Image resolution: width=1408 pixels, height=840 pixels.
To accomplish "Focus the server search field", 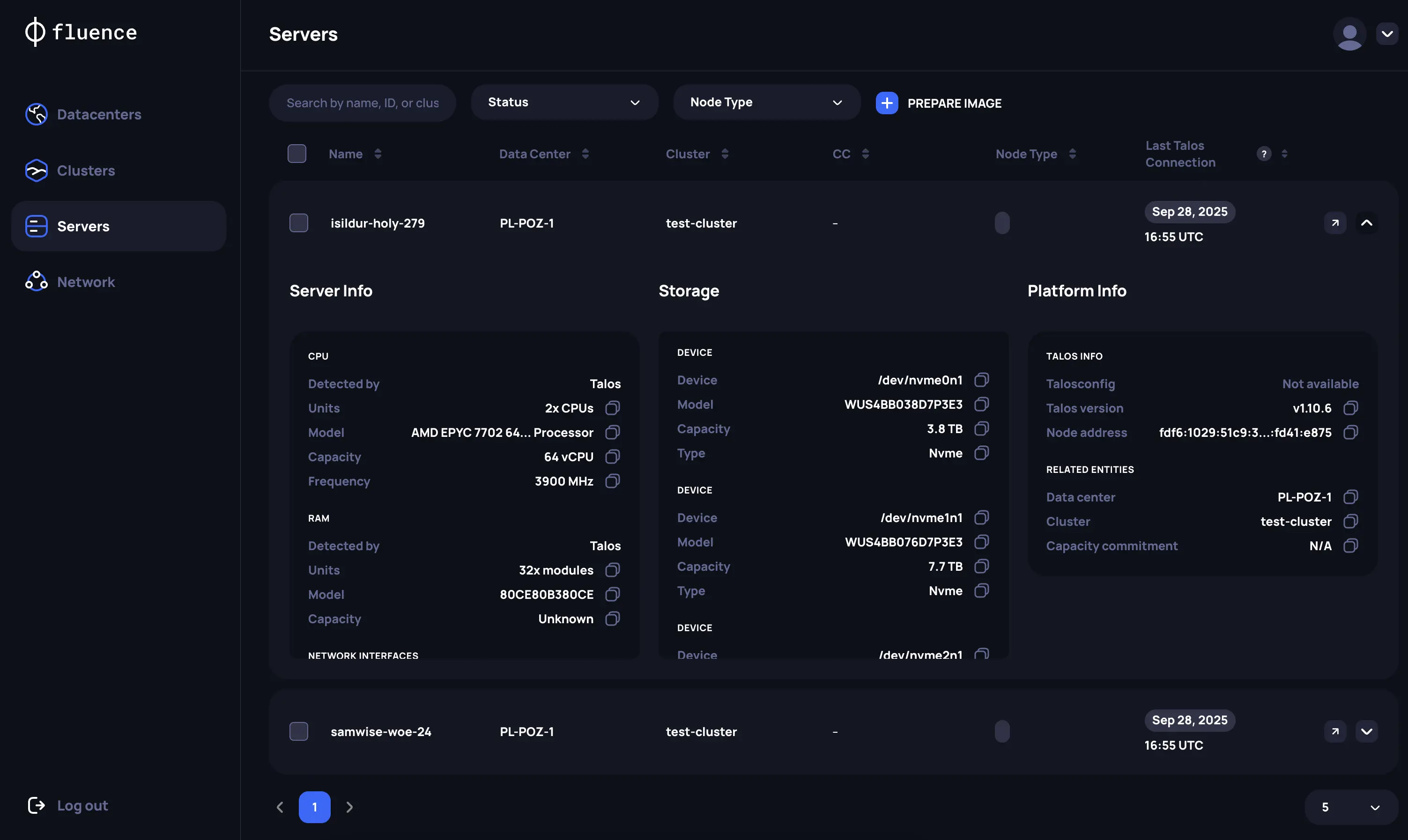I will [x=363, y=103].
